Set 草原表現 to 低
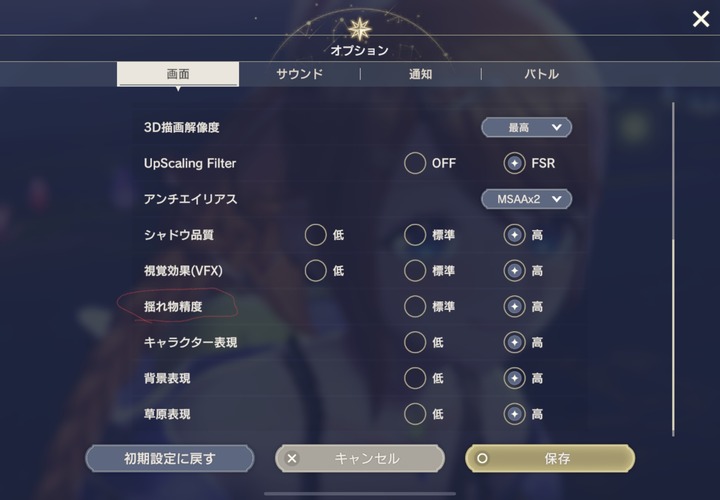Image resolution: width=720 pixels, height=500 pixels. pos(415,414)
